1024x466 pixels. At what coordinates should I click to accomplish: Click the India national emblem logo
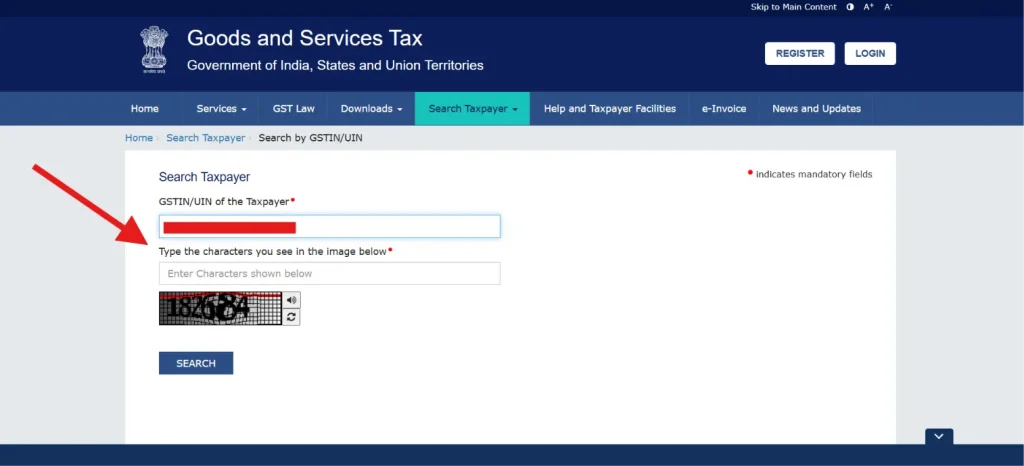click(154, 50)
